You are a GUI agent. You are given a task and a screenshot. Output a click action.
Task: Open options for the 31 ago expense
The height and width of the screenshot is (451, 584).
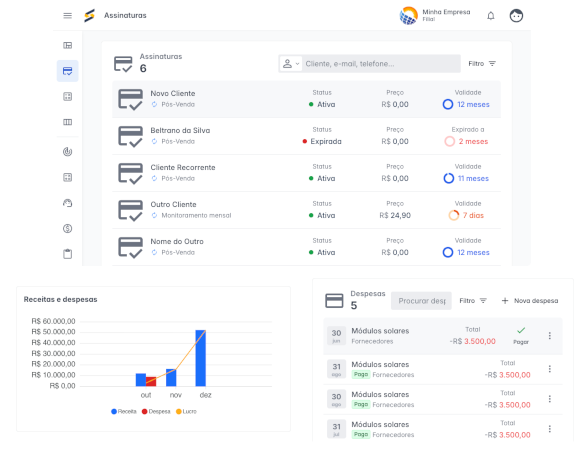click(550, 369)
